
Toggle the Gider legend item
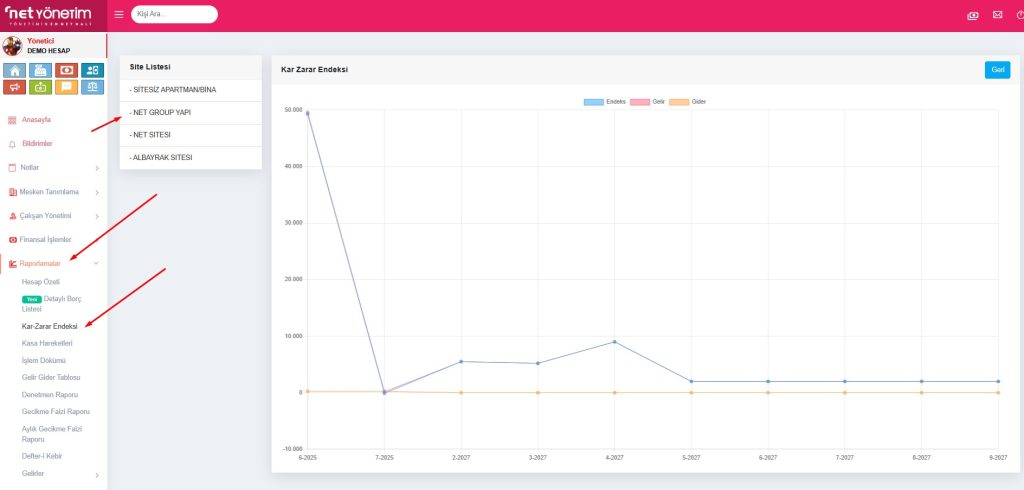click(x=687, y=102)
